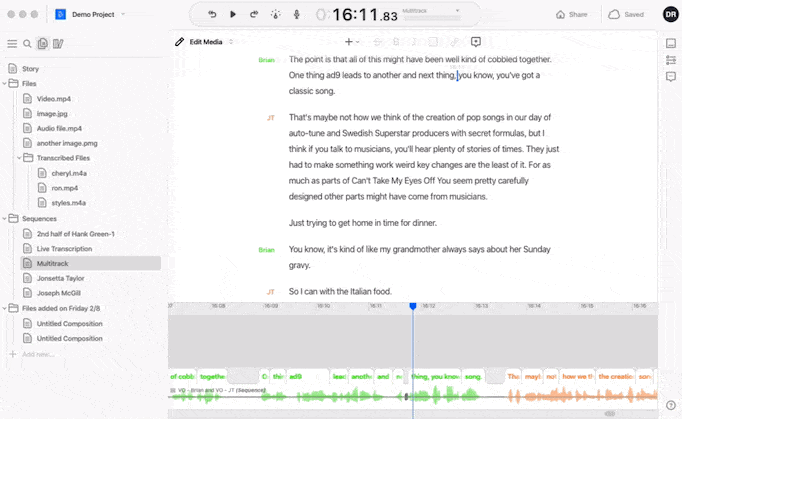Click the timeline horizontal scrollbar thumb
The width and height of the screenshot is (800, 491).
pyautogui.click(x=610, y=414)
